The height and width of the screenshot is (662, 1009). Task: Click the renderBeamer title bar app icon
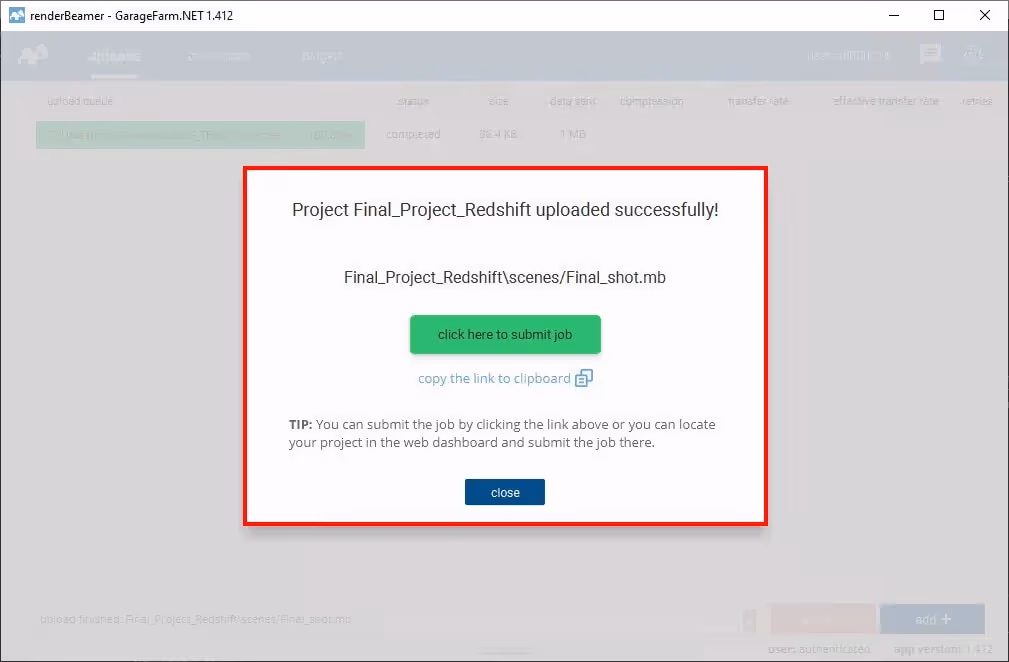point(17,15)
